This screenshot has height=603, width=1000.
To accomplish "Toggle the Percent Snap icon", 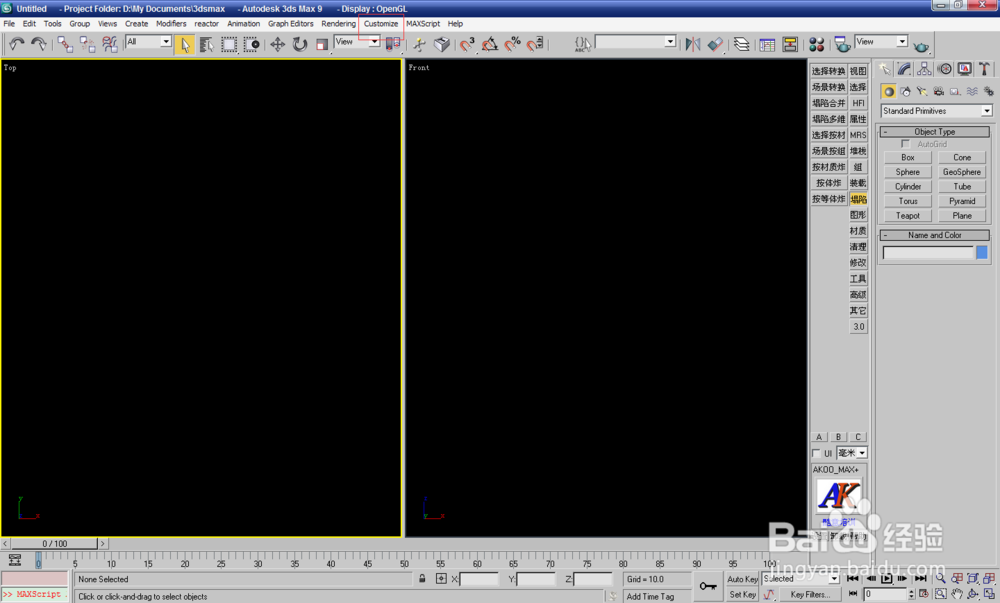I will click(x=512, y=44).
